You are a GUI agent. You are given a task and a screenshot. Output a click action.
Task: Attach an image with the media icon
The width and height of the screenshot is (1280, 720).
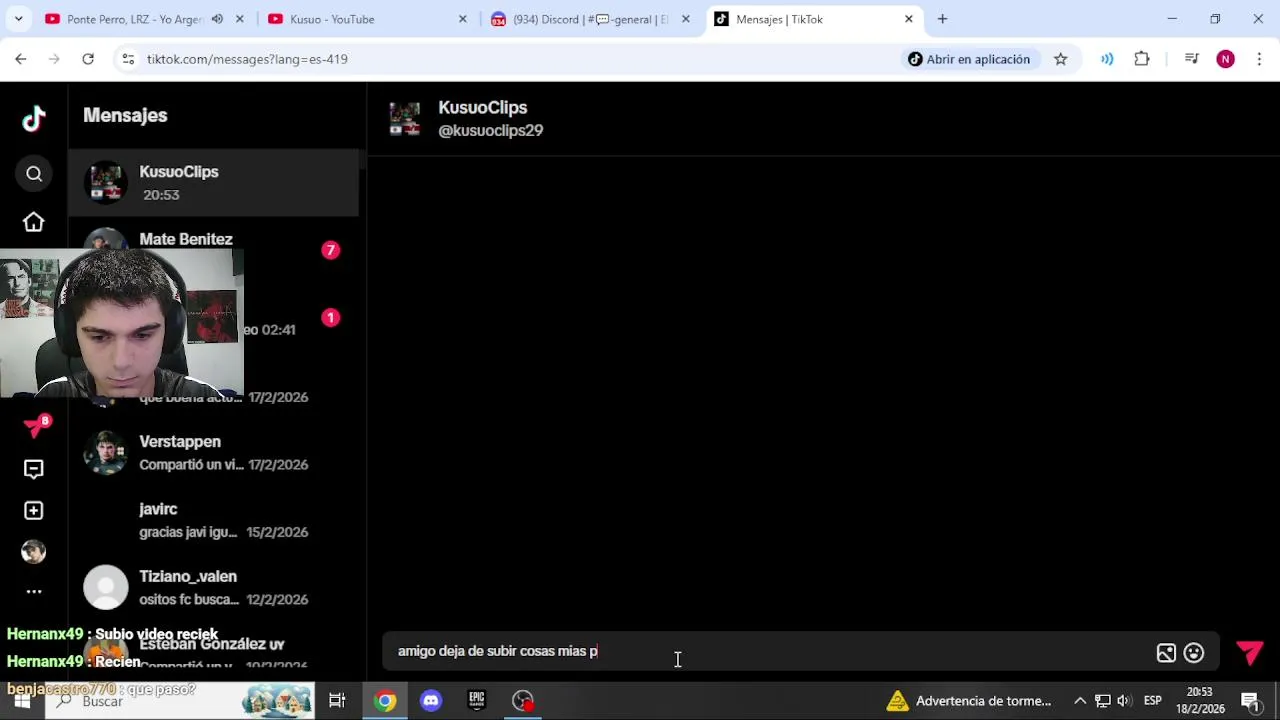(x=1166, y=653)
